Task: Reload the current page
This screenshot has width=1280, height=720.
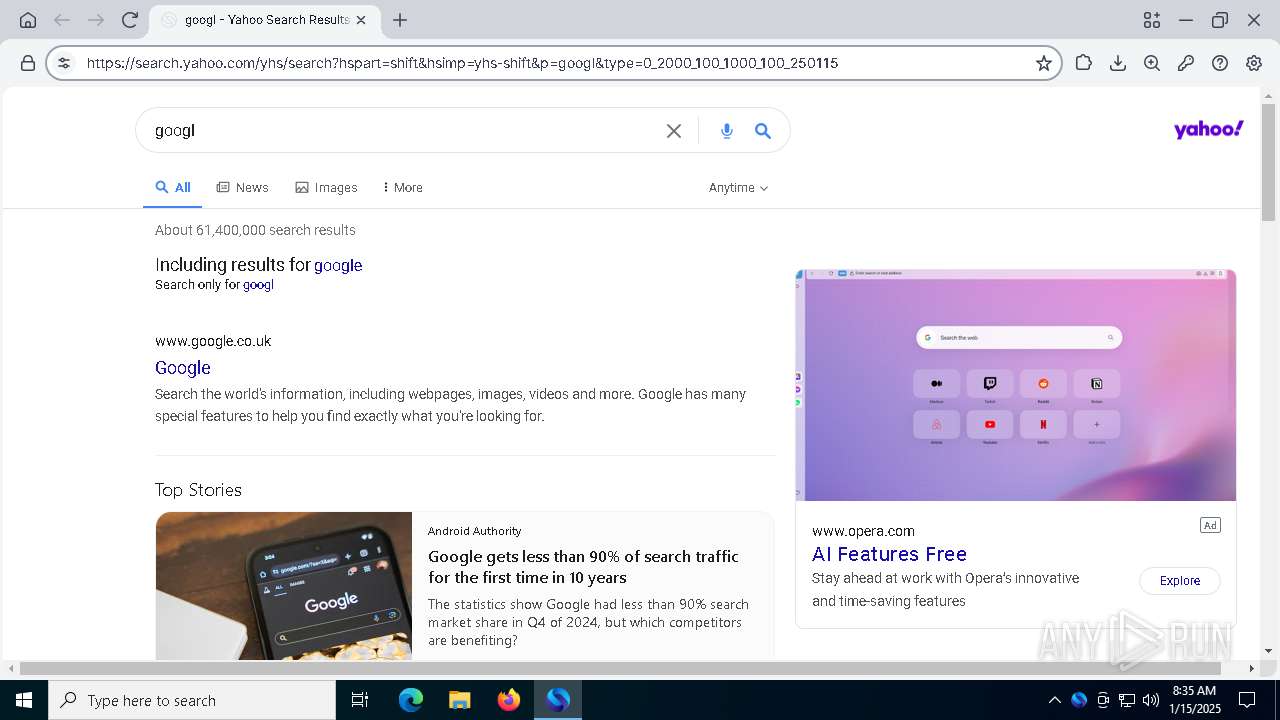Action: click(130, 20)
